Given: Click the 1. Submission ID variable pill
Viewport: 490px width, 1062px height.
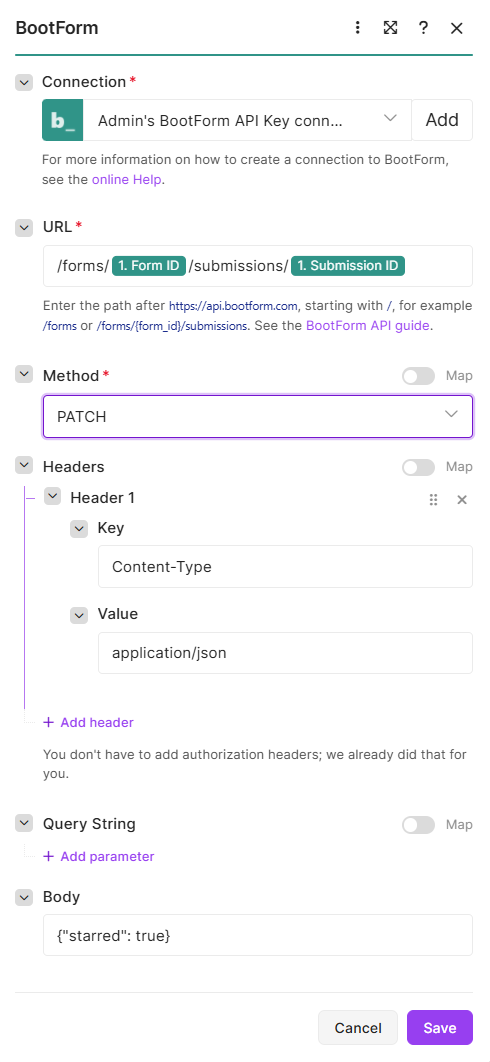Looking at the screenshot, I should [x=348, y=266].
